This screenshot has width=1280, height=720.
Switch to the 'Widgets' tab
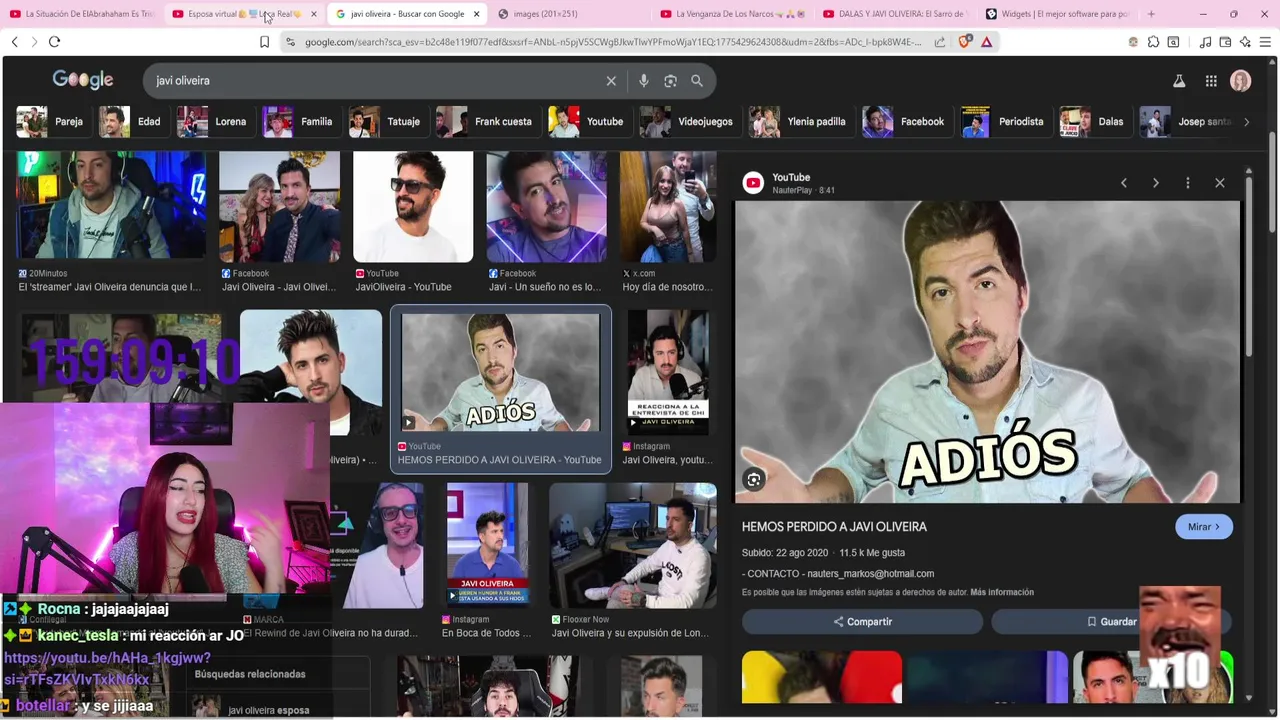click(x=1057, y=14)
